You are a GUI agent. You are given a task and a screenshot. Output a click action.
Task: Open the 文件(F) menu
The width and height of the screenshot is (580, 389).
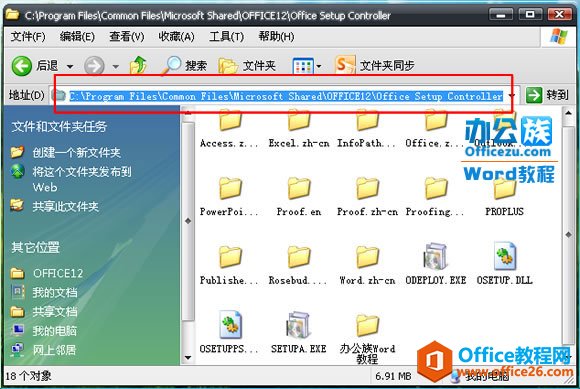click(x=28, y=37)
